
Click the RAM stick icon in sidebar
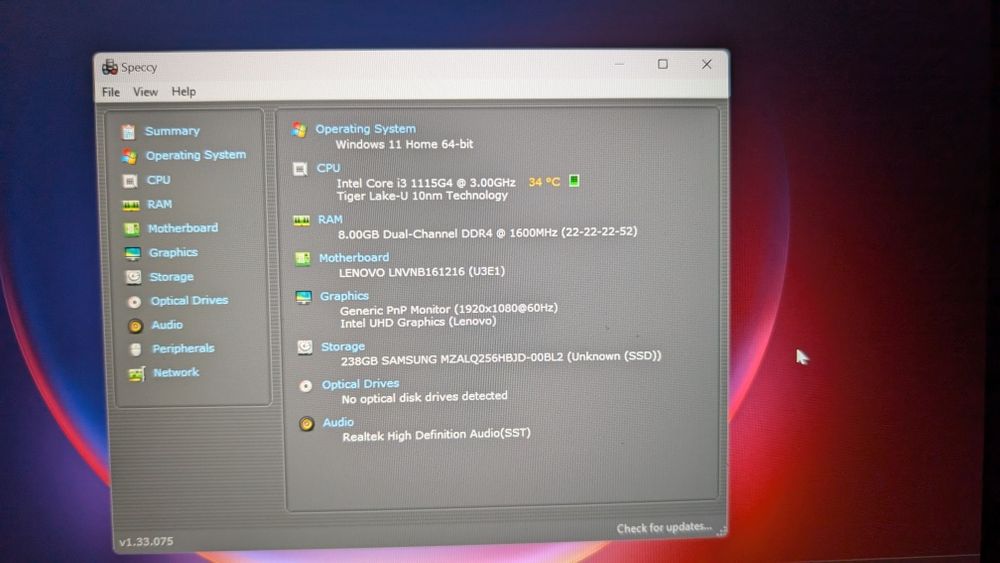coord(131,205)
